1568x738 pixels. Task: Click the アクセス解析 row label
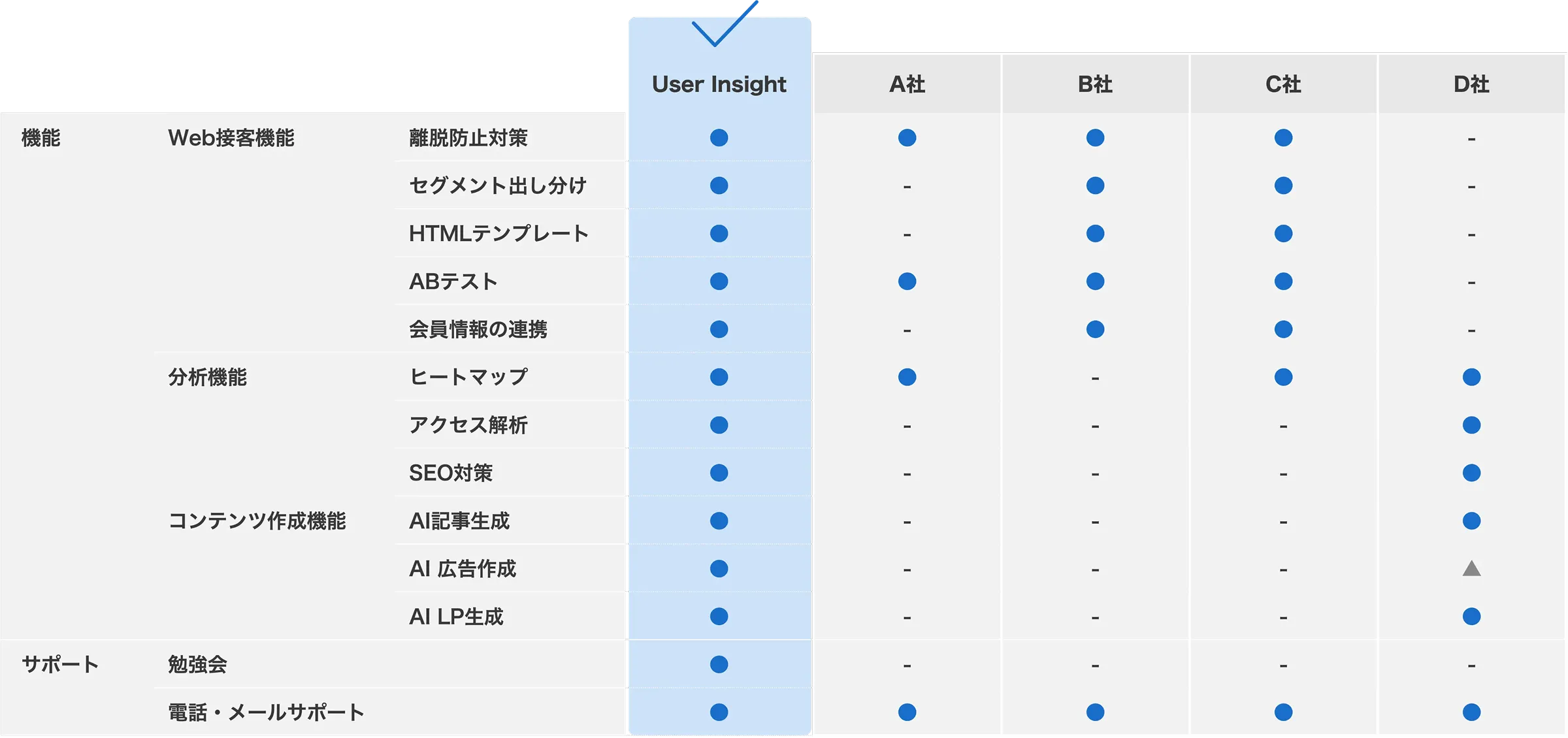point(468,425)
